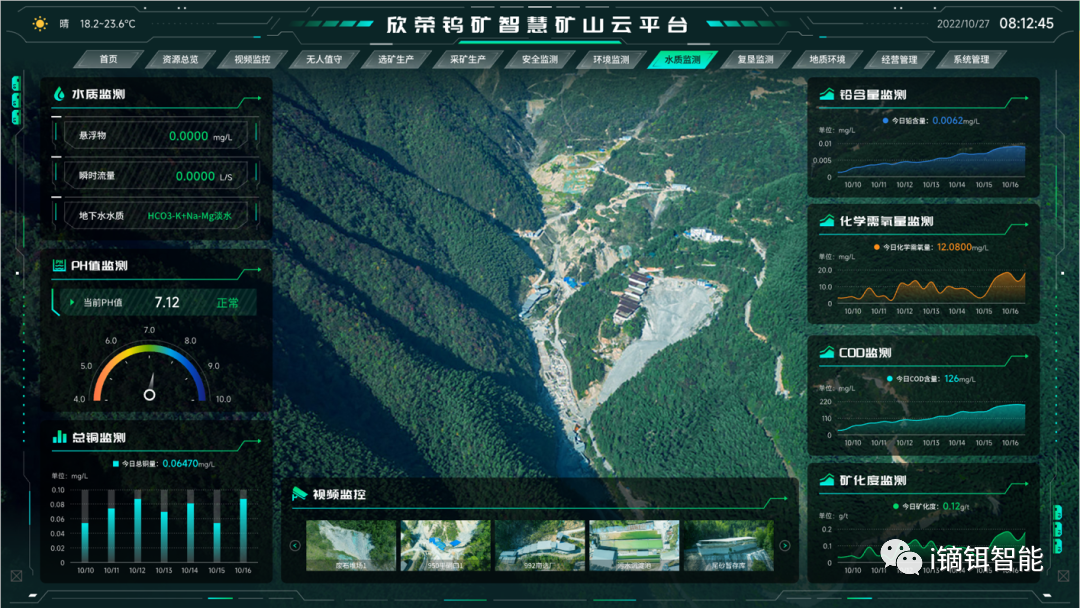Click the sun weather icon

pyautogui.click(x=40, y=23)
